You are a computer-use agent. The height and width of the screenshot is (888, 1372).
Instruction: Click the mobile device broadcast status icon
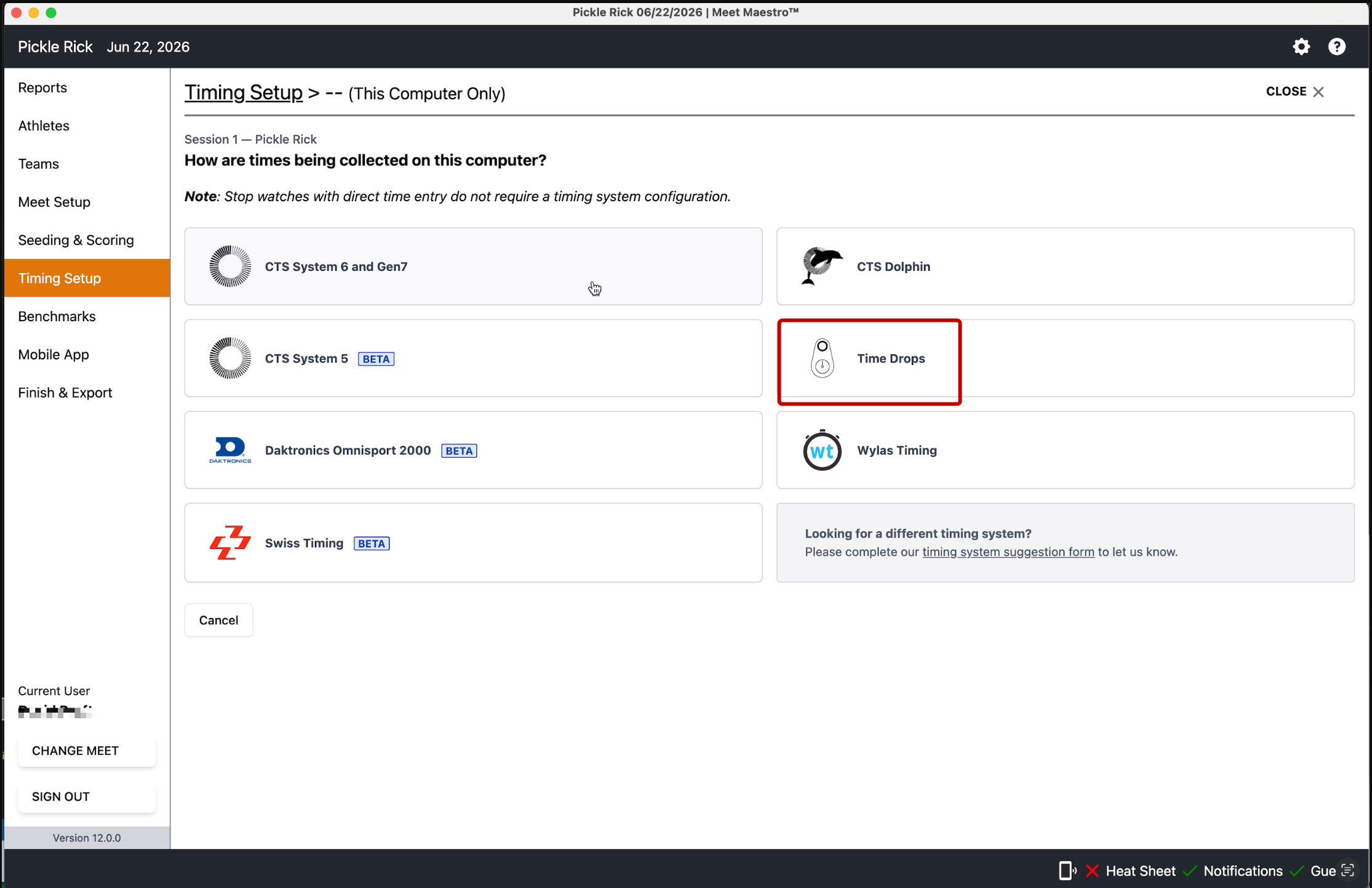pyautogui.click(x=1067, y=871)
